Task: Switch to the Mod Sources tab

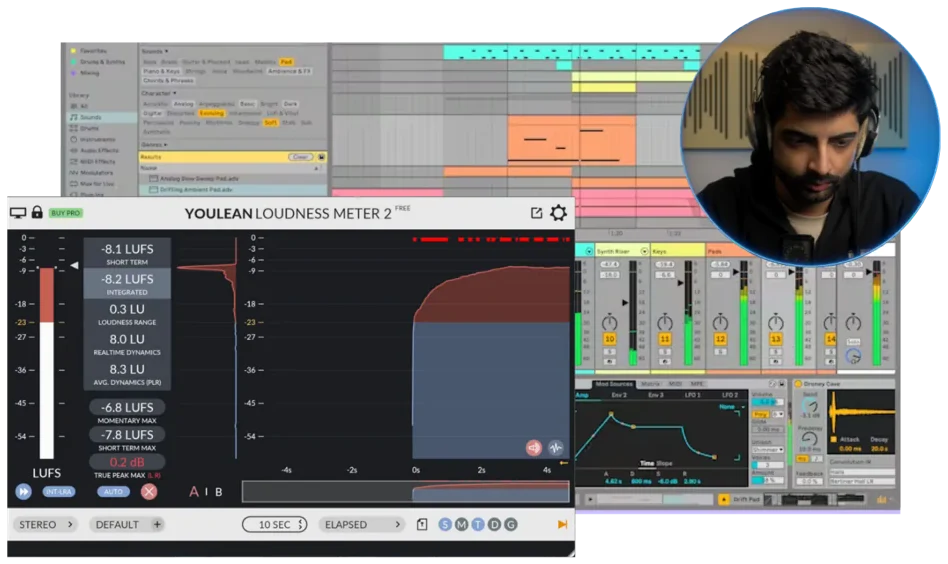Action: [x=613, y=384]
